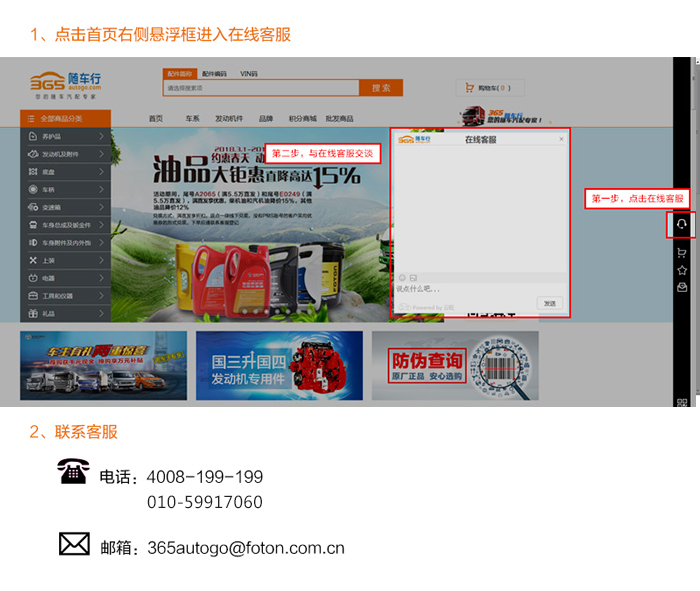This screenshot has width=700, height=591.
Task: Click the 礼品 gift category icon
Action: pos(33,313)
